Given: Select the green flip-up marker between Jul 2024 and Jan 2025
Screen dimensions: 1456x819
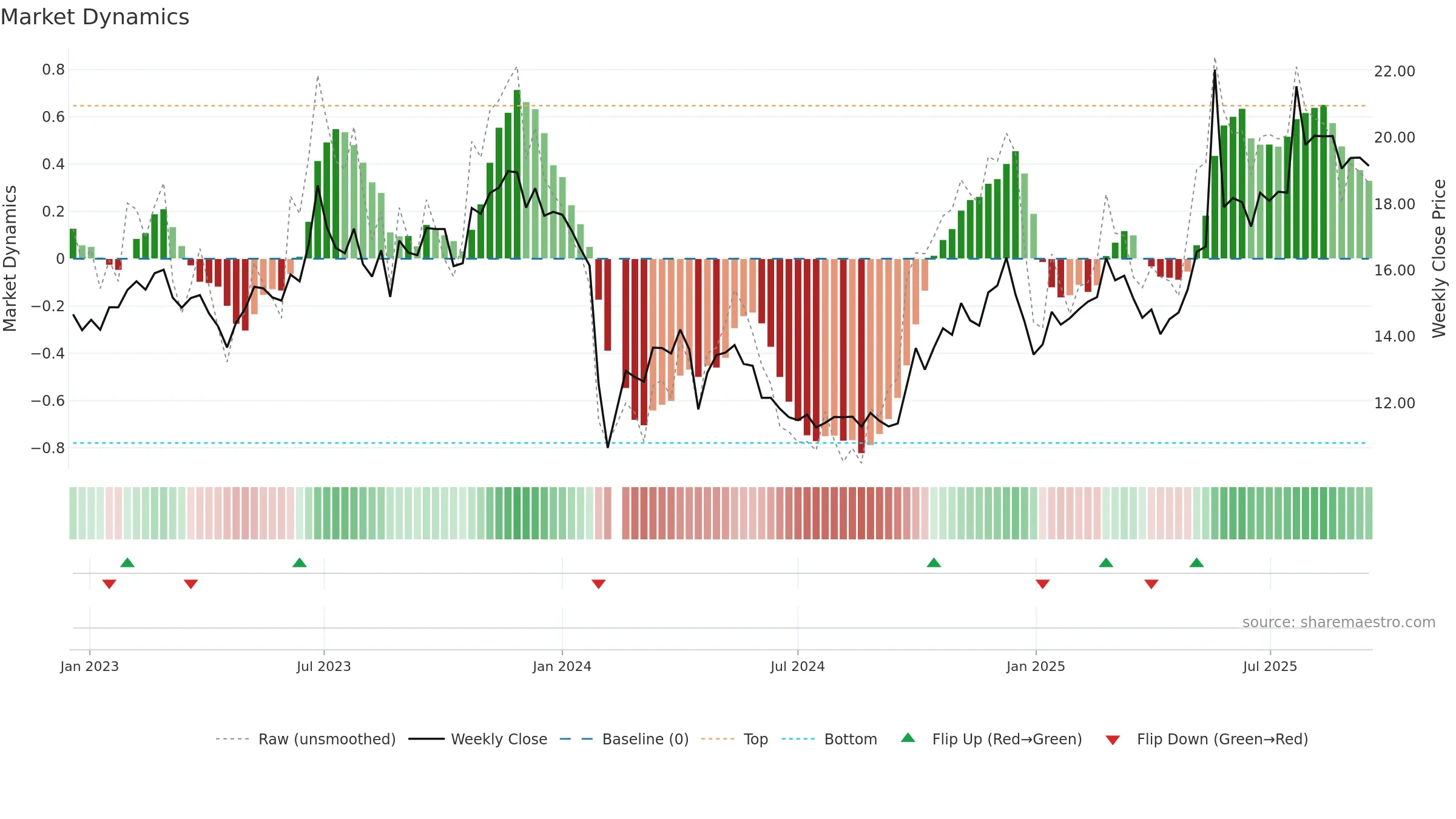Looking at the screenshot, I should (x=934, y=562).
